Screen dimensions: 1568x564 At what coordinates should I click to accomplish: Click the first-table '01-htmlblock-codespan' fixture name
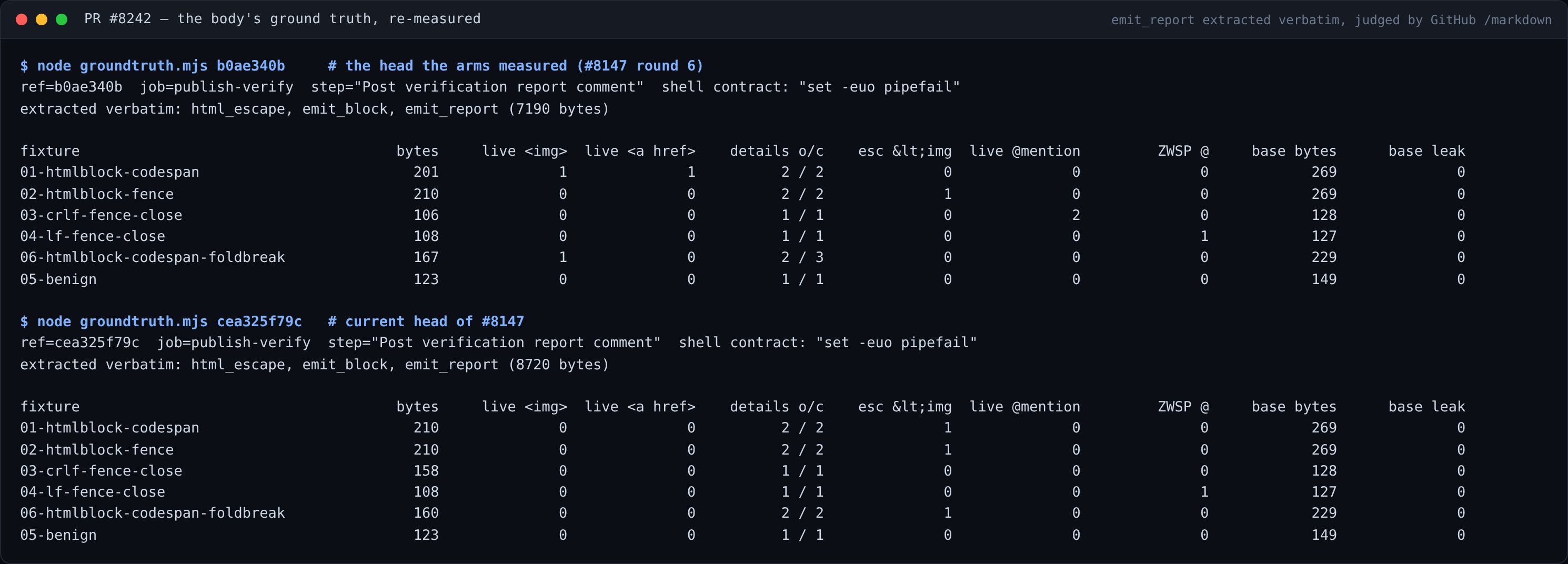click(x=109, y=172)
